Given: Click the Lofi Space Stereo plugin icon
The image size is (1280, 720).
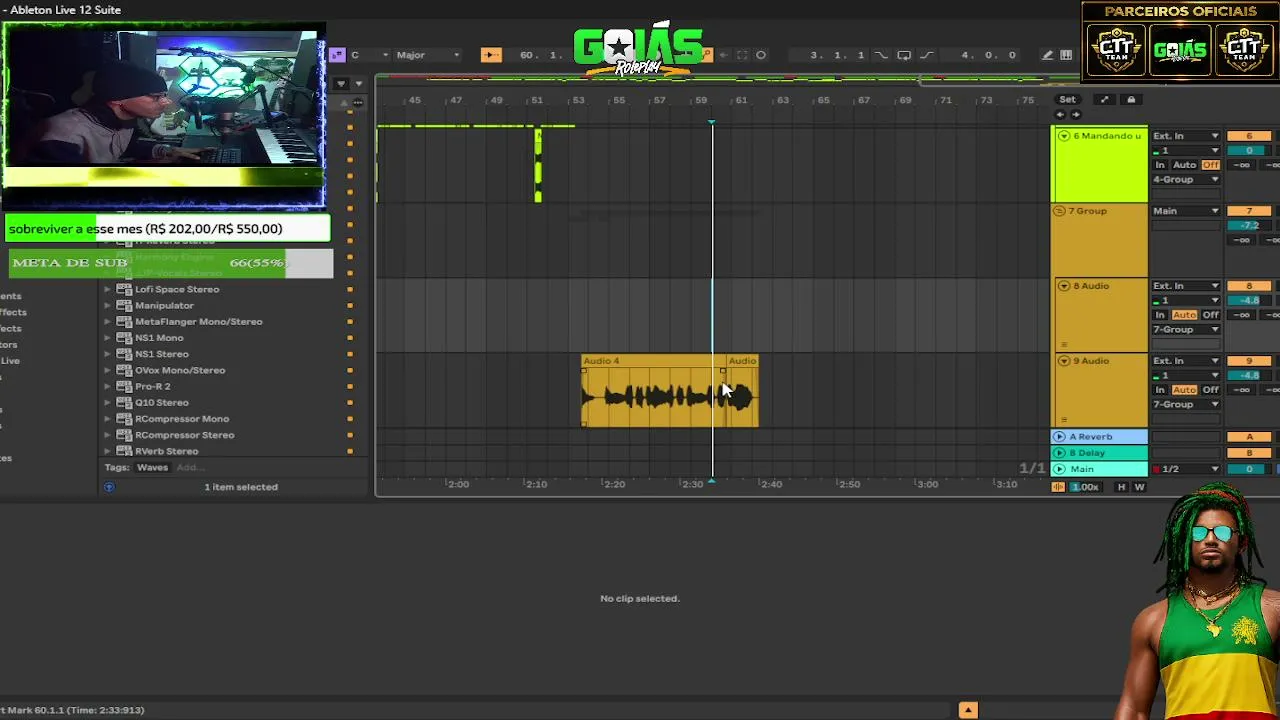Looking at the screenshot, I should [x=124, y=289].
